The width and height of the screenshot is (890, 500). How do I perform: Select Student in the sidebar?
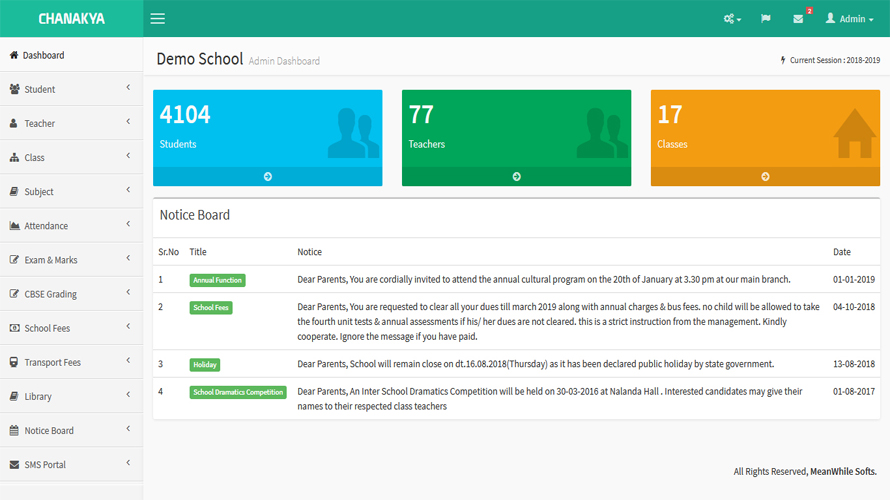click(x=72, y=89)
